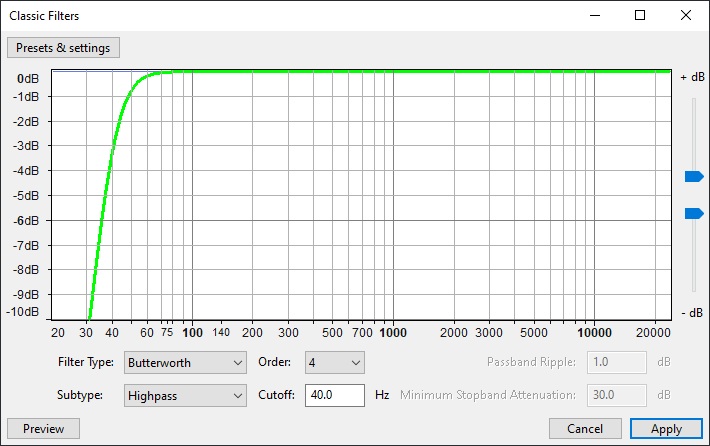Screen dimensions: 710x446
Task: Open the Filter Type dropdown
Action: (x=185, y=363)
